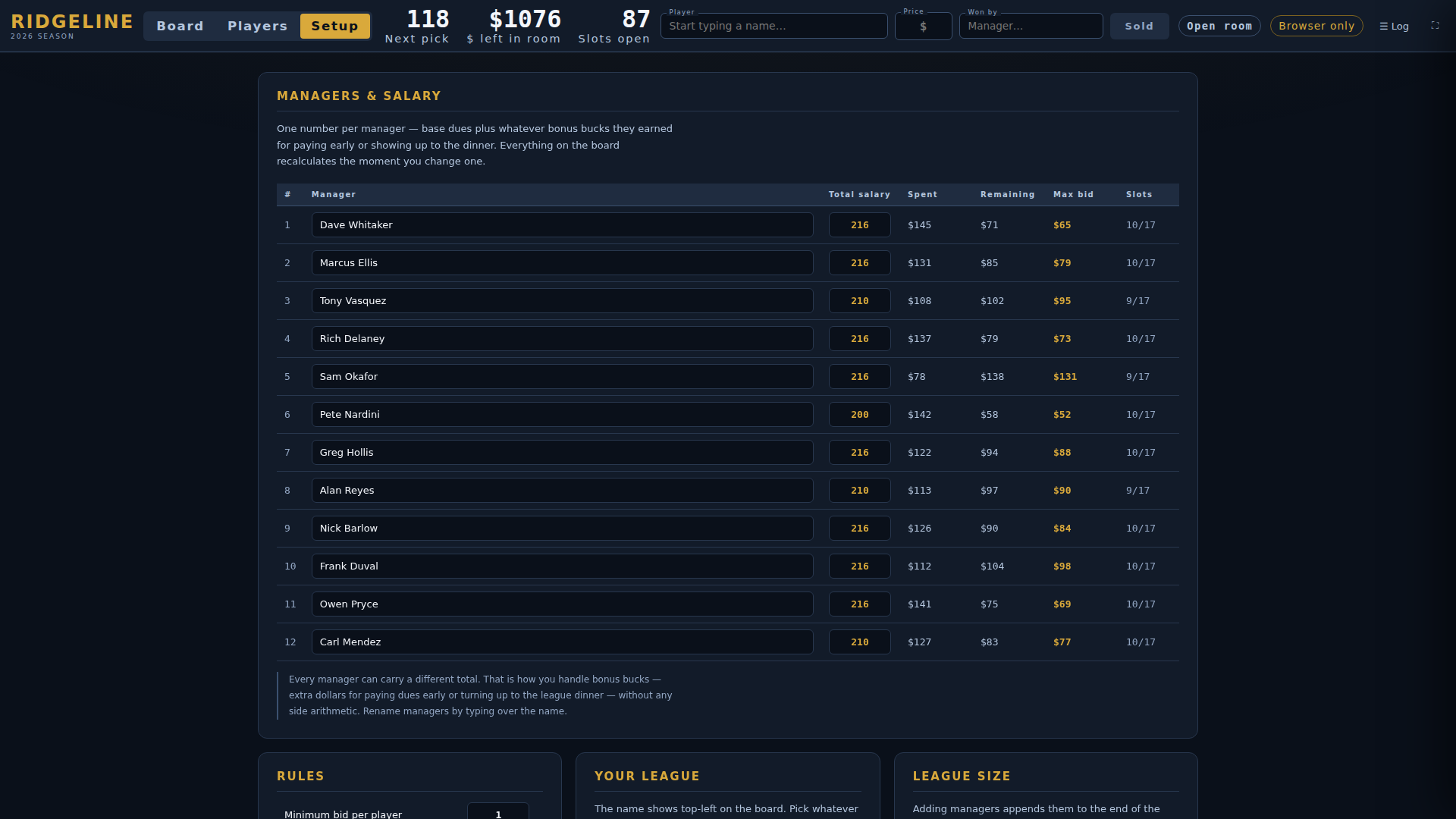
Task: Click the Total salary column header
Action: click(859, 195)
